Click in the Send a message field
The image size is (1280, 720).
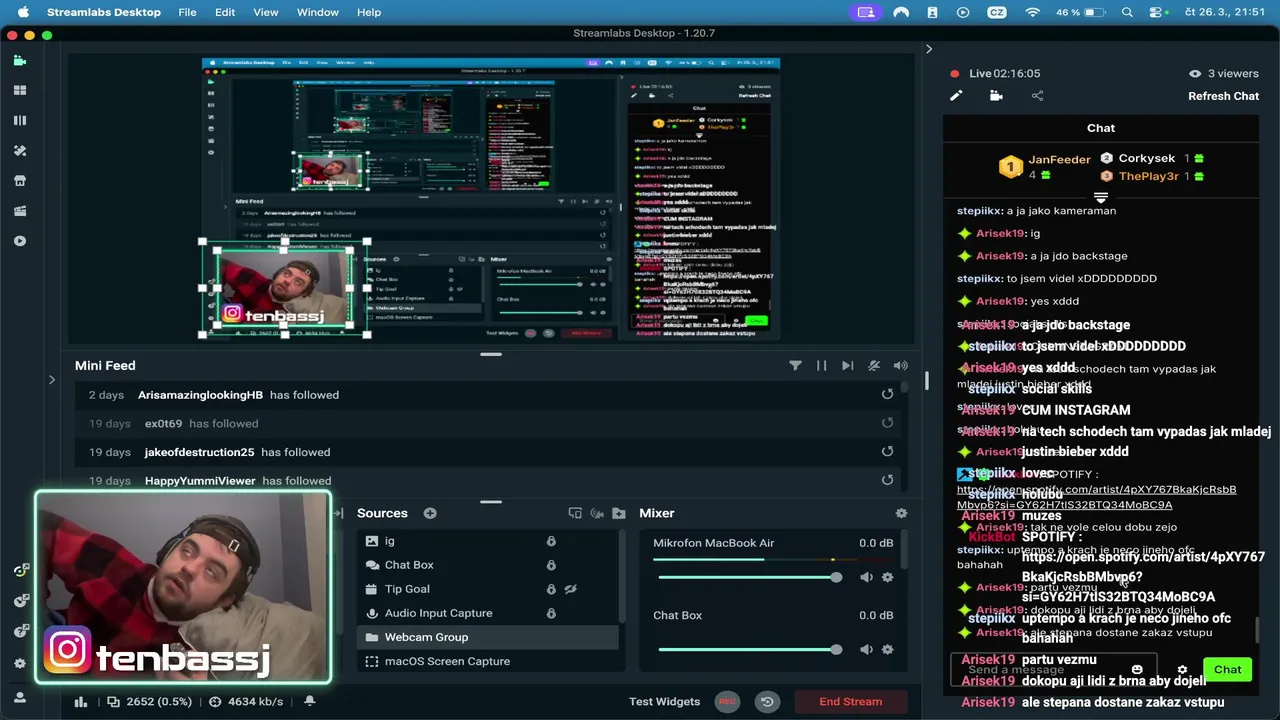click(x=1053, y=670)
